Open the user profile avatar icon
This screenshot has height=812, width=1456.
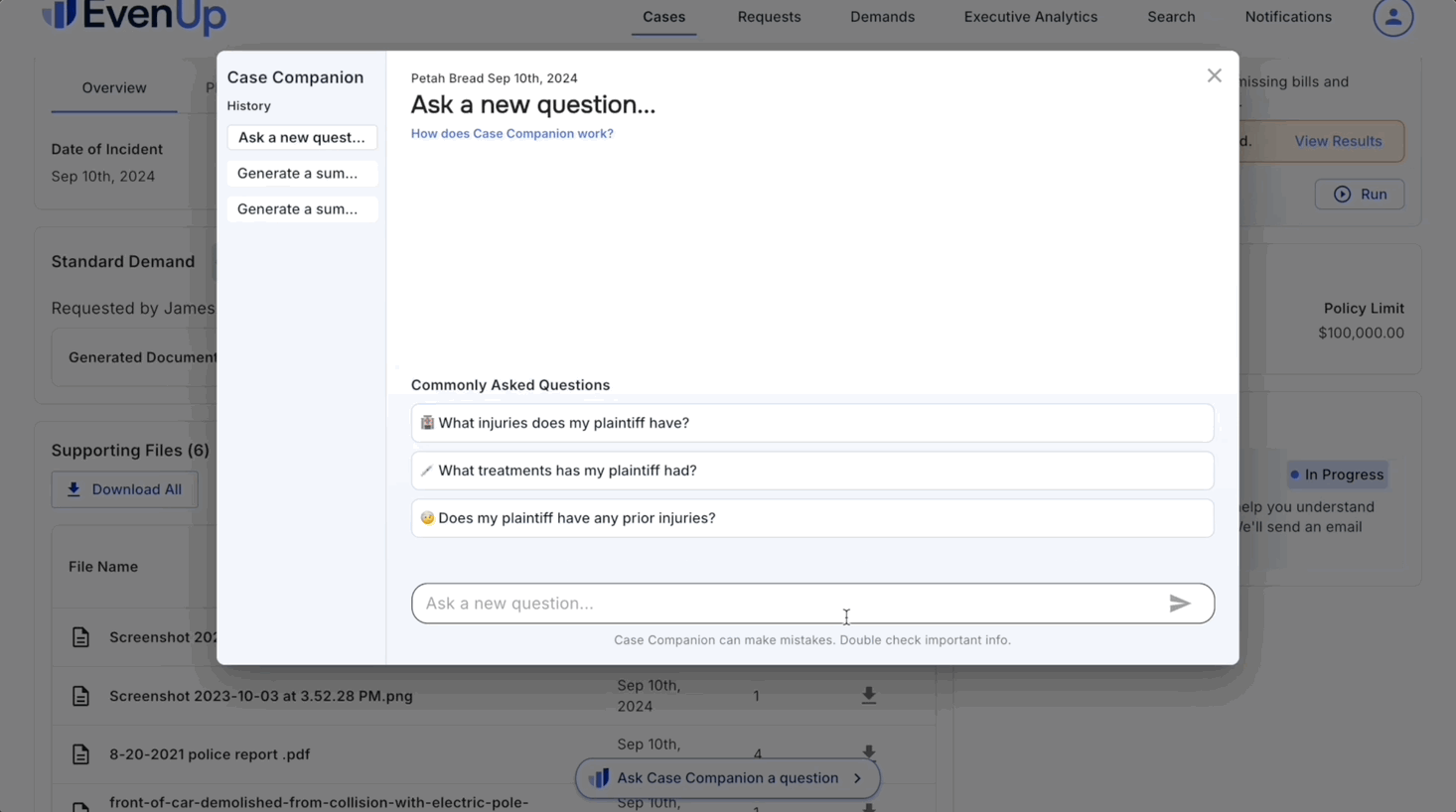pos(1392,17)
